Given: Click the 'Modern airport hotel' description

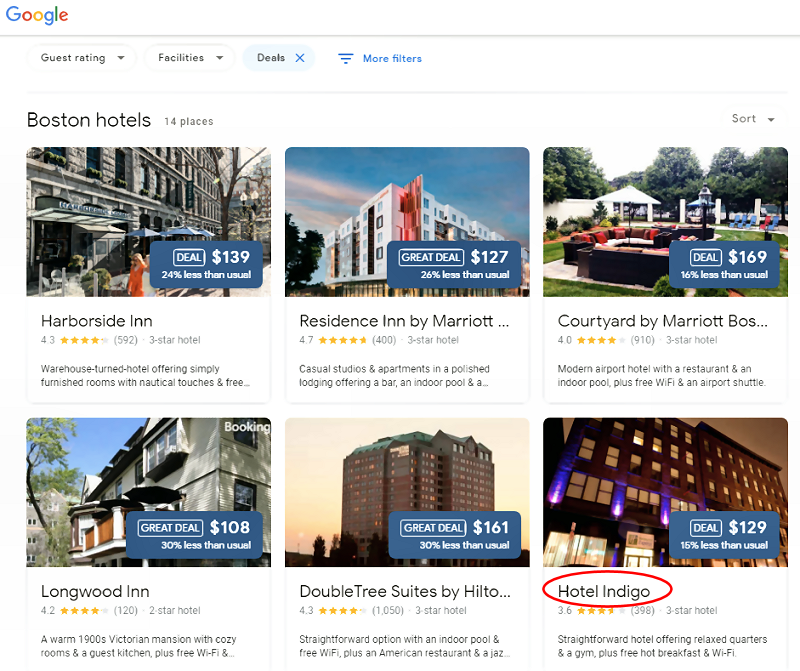Looking at the screenshot, I should [x=662, y=376].
